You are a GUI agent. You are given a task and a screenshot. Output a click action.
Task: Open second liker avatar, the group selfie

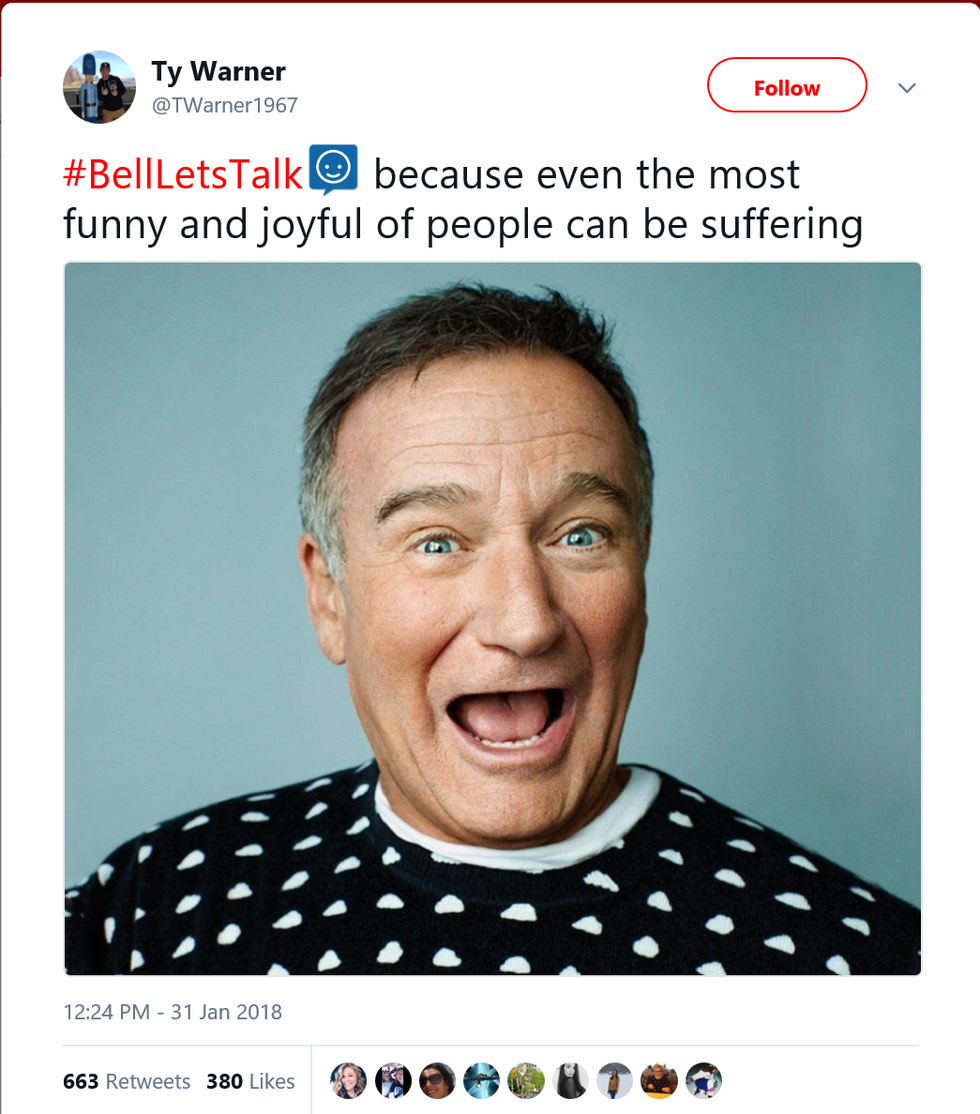coord(393,1080)
